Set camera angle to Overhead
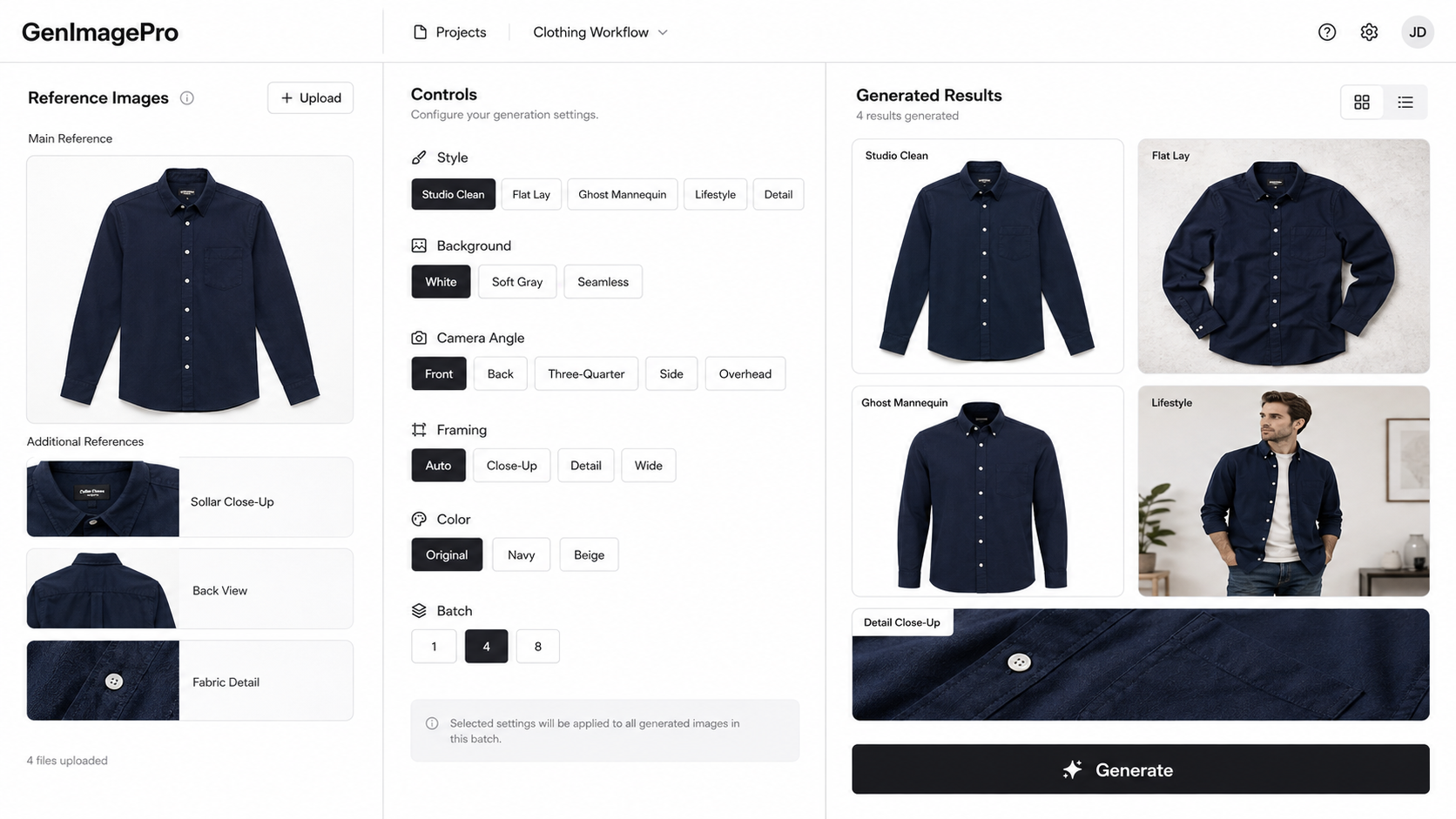 point(745,374)
